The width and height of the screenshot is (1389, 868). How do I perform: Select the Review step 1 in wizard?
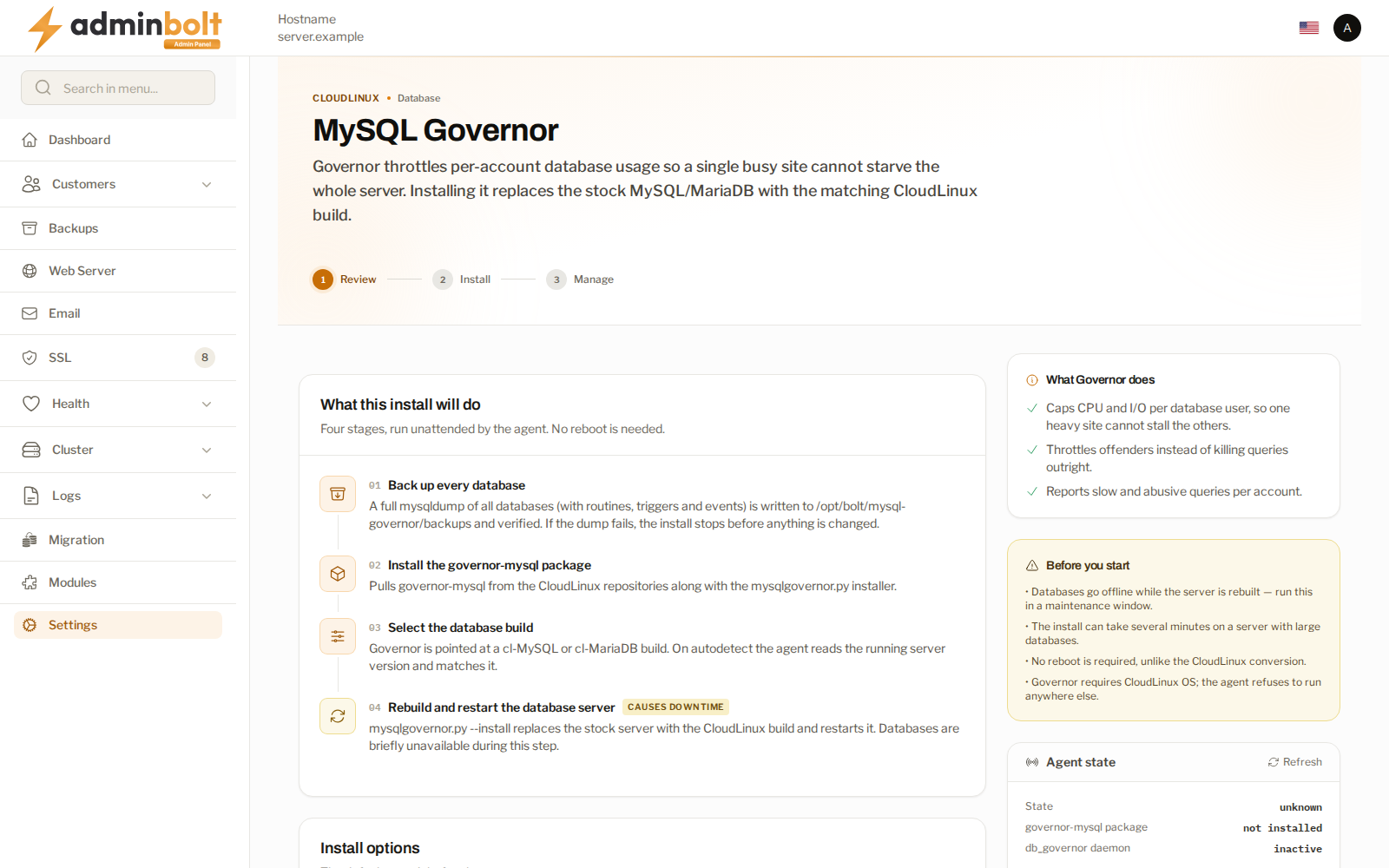(345, 279)
